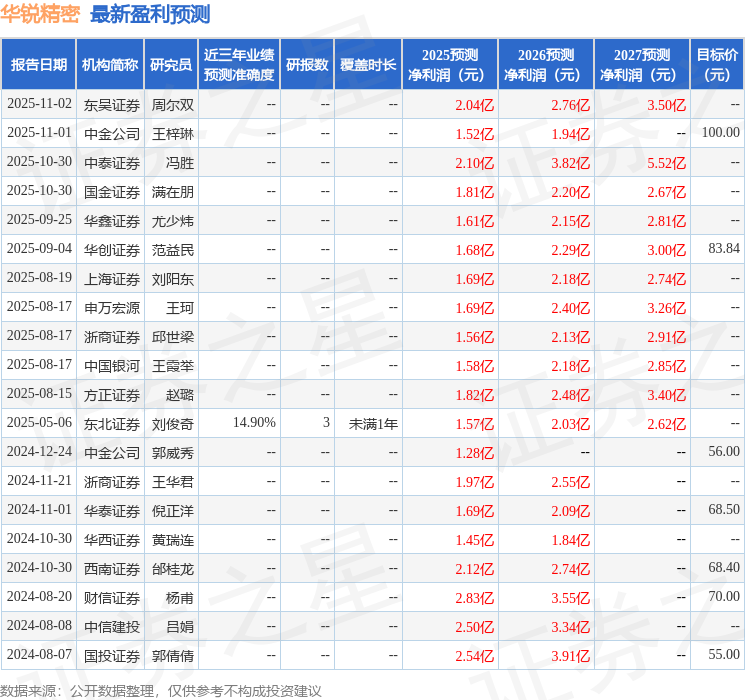Image resolution: width=745 pixels, height=700 pixels.
Task: Click the 3.82亿 forecast value
Action: click(571, 163)
